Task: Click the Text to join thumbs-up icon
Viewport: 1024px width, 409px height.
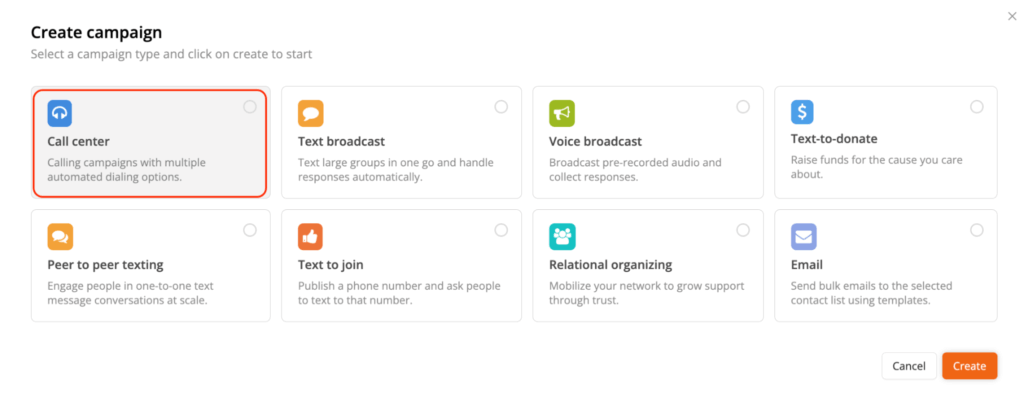Action: click(311, 236)
